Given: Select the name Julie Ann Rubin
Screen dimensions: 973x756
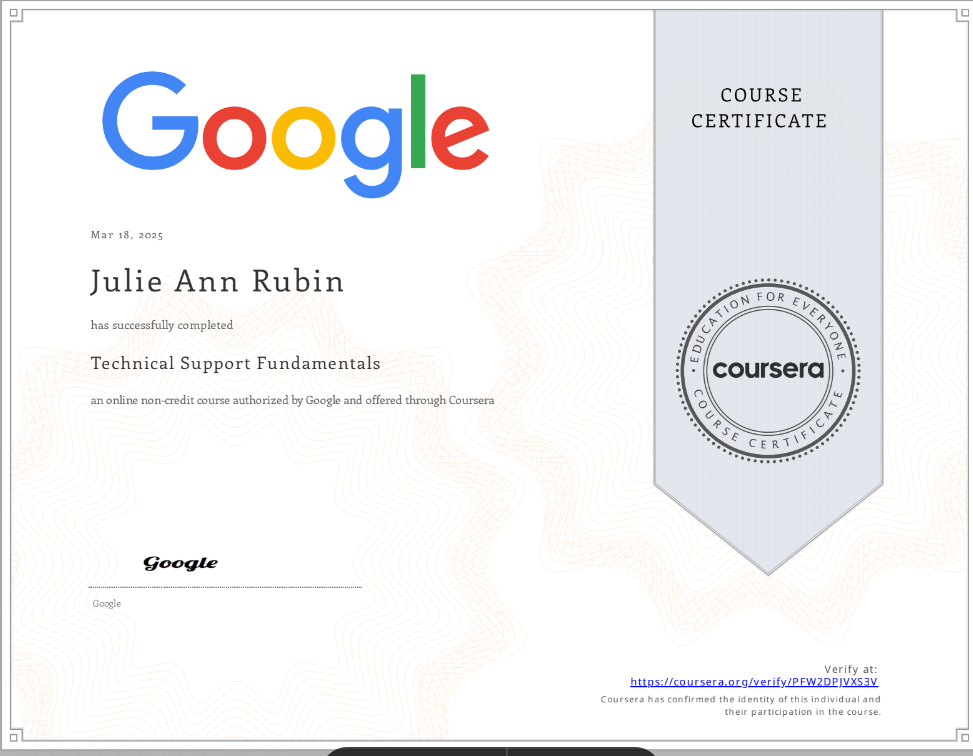Looking at the screenshot, I should click(x=217, y=281).
